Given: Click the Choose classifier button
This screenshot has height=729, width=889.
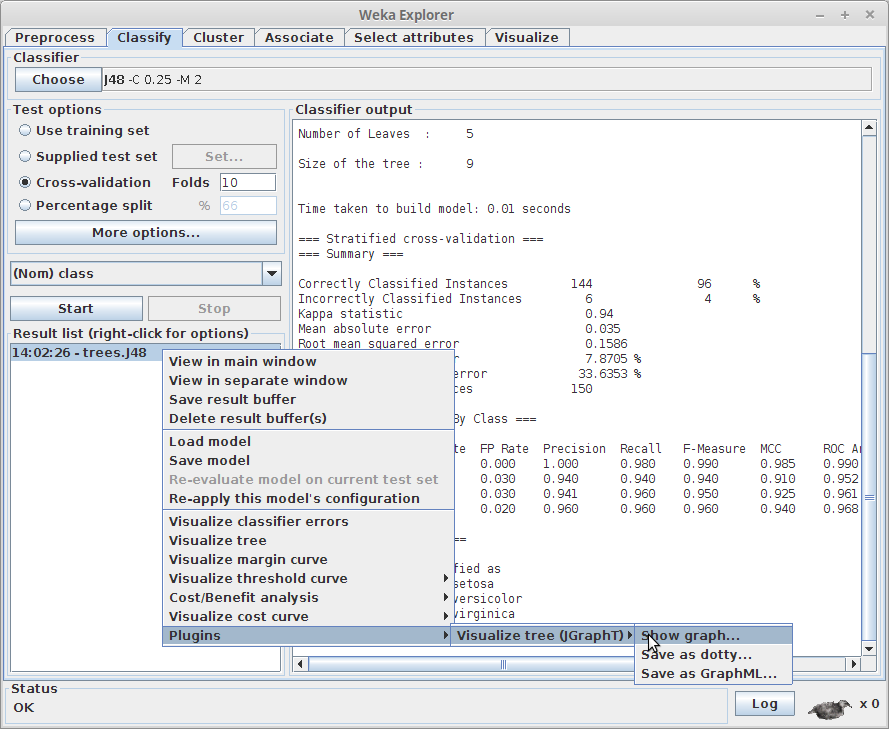Looking at the screenshot, I should coord(58,79).
